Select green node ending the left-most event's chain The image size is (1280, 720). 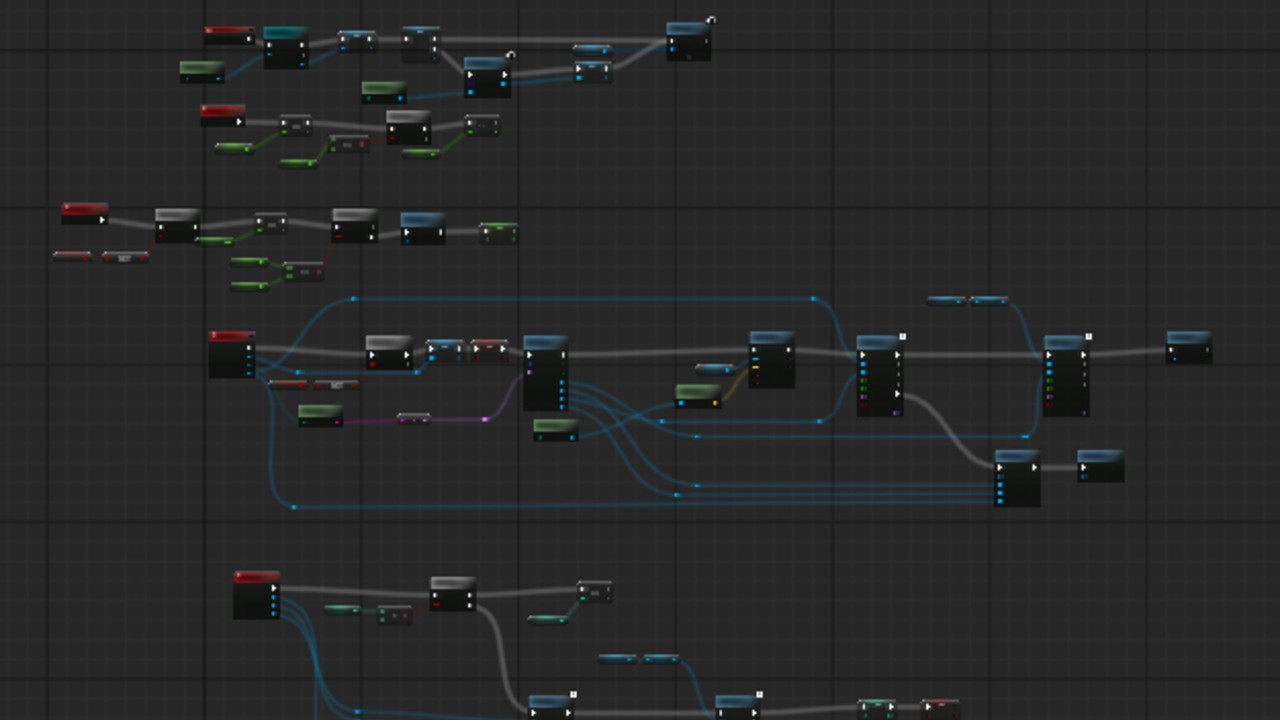click(x=498, y=234)
